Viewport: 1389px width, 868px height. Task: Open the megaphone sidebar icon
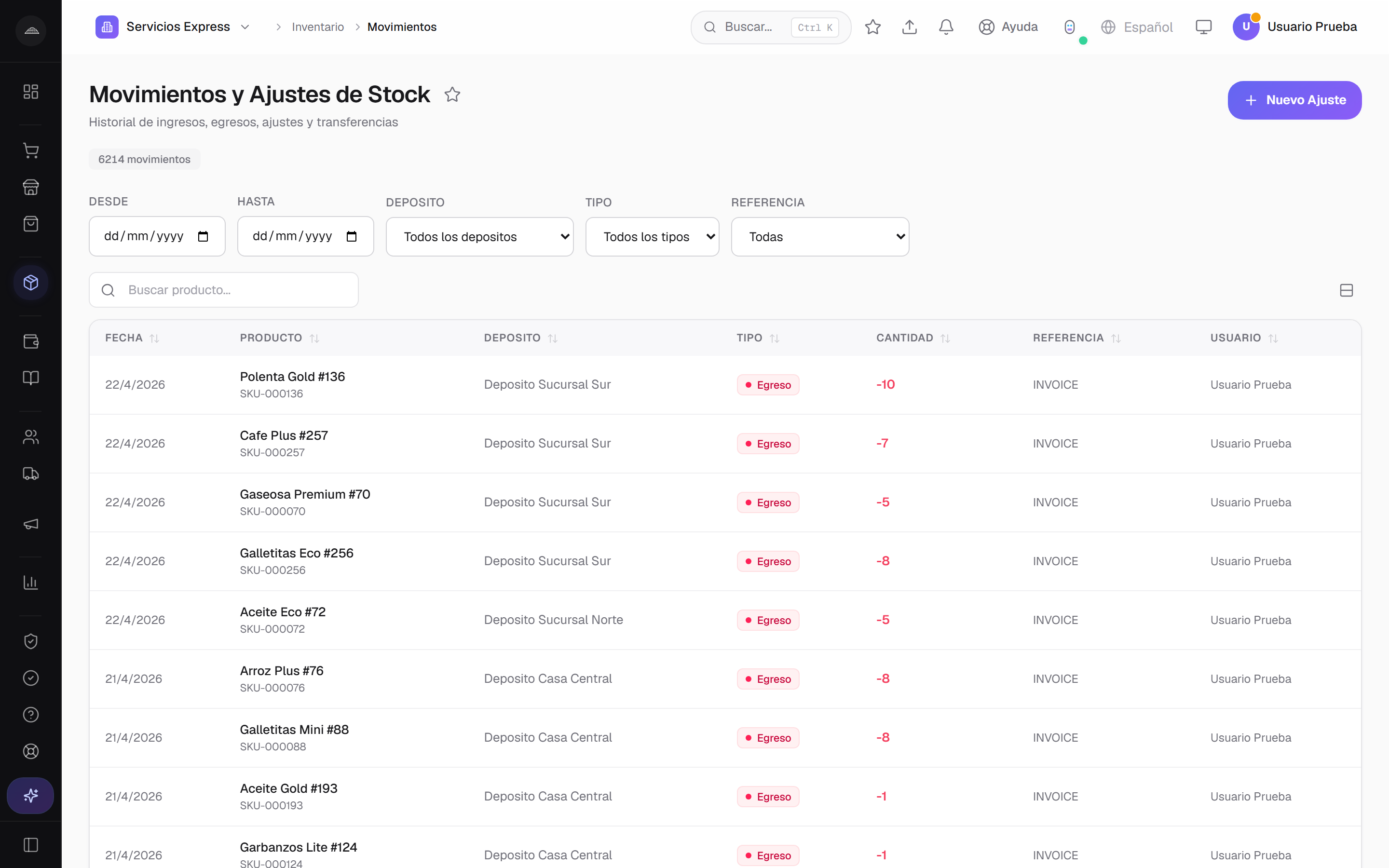(x=31, y=524)
